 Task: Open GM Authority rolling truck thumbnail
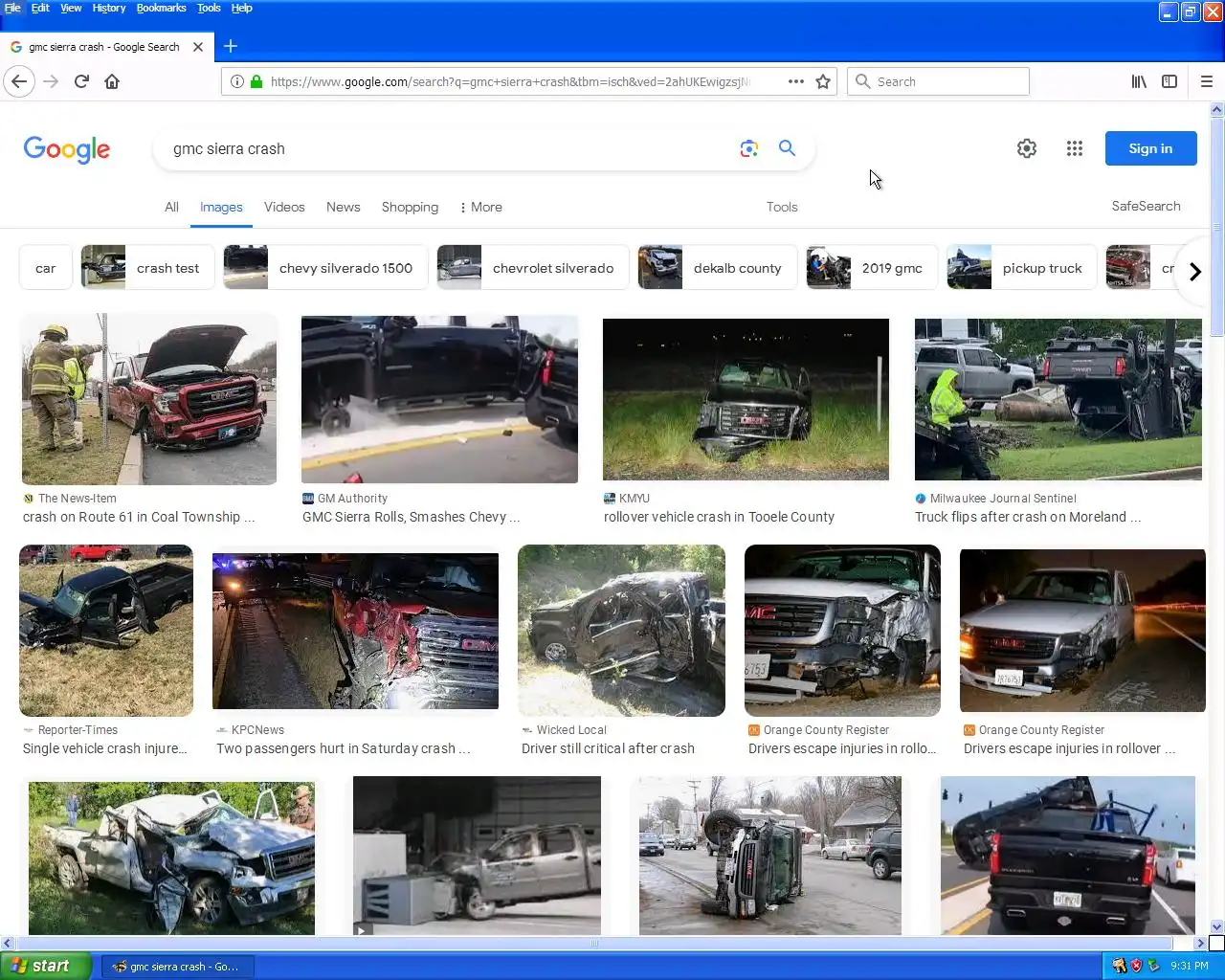click(439, 400)
